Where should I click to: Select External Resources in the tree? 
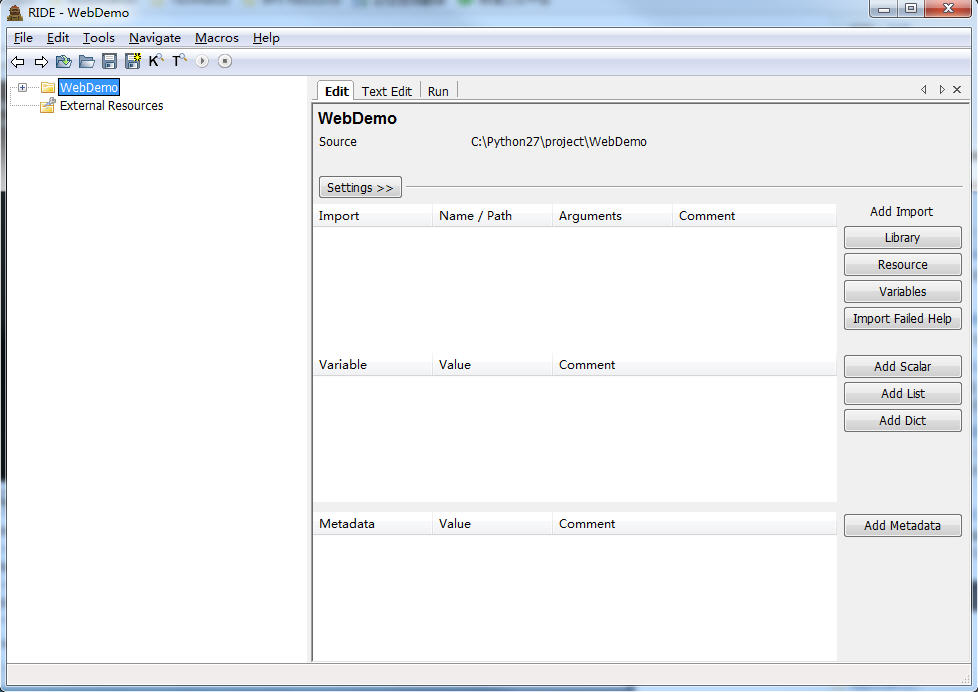(x=112, y=105)
